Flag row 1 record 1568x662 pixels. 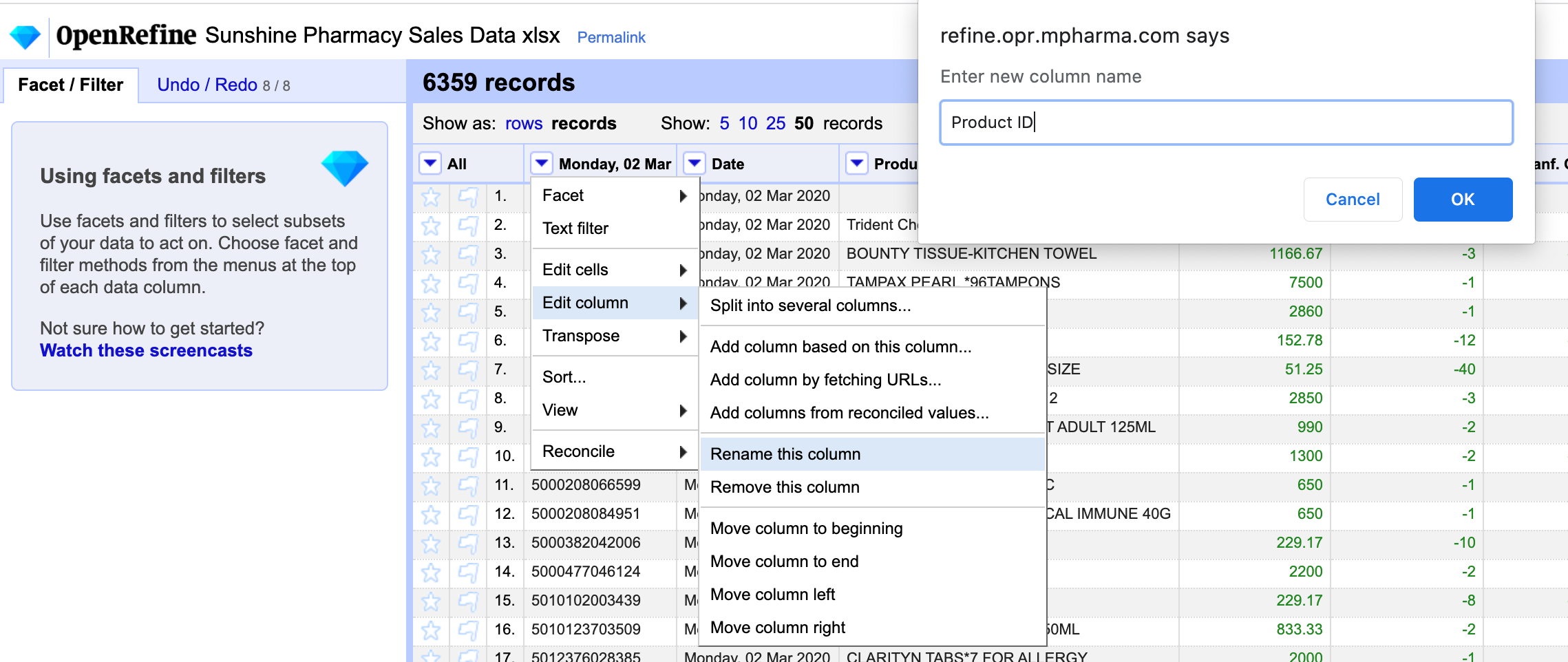point(468,197)
